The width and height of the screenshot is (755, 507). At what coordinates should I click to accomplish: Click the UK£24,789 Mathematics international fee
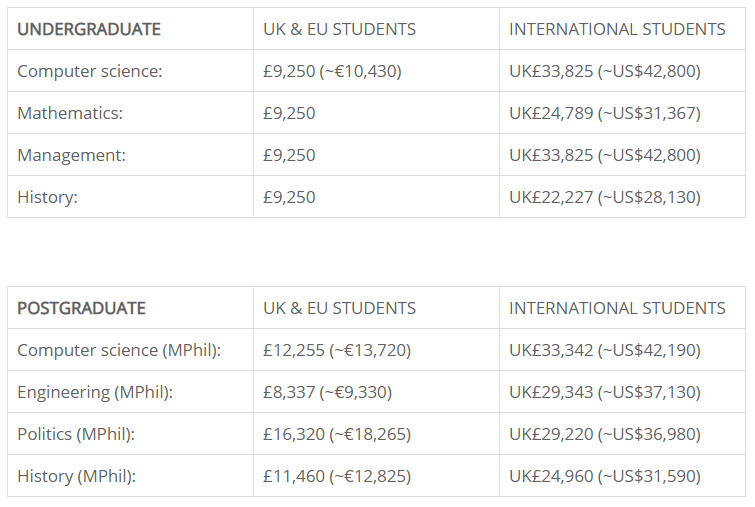605,113
